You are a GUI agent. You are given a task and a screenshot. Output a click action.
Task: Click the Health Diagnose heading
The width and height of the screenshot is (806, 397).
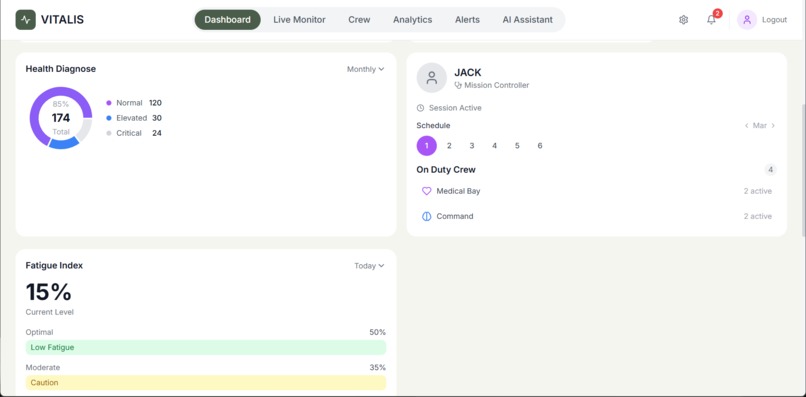61,69
